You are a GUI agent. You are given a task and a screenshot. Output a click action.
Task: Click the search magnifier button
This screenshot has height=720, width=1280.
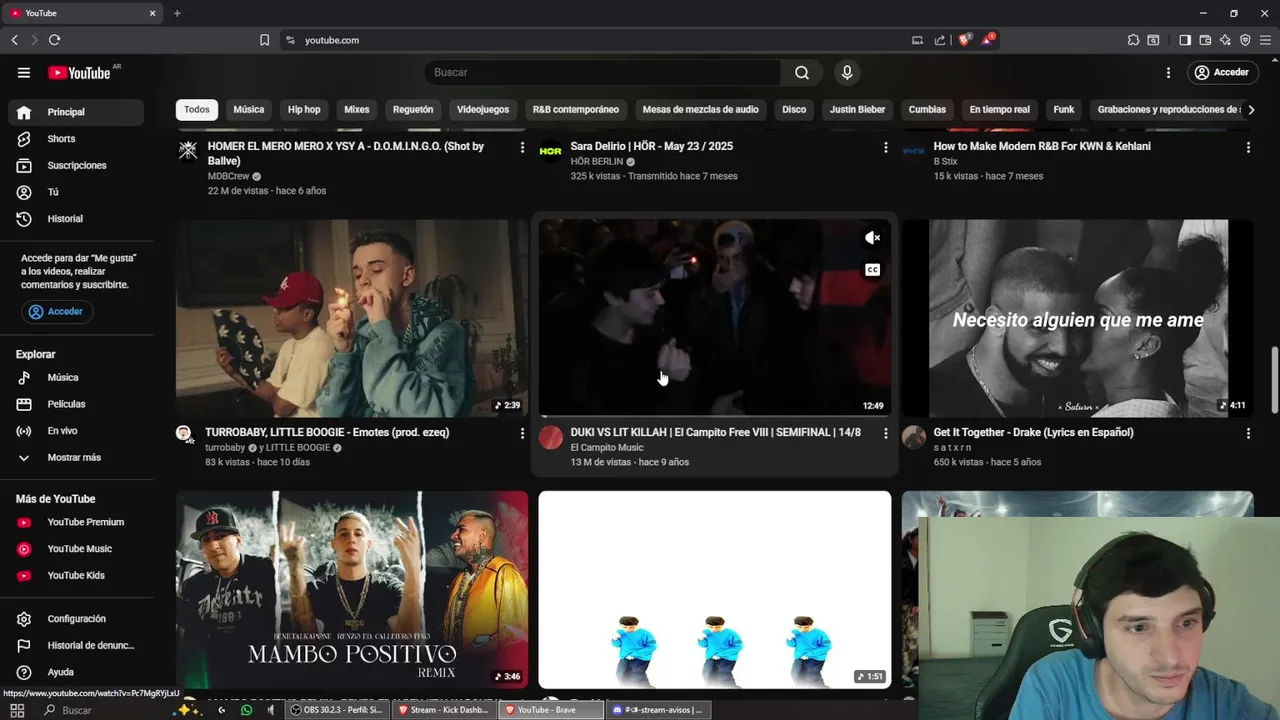(802, 72)
